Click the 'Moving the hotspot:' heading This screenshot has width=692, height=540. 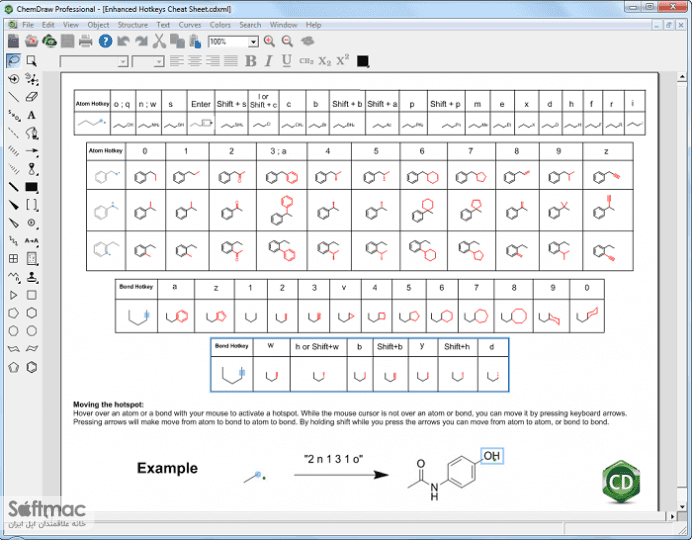point(108,404)
